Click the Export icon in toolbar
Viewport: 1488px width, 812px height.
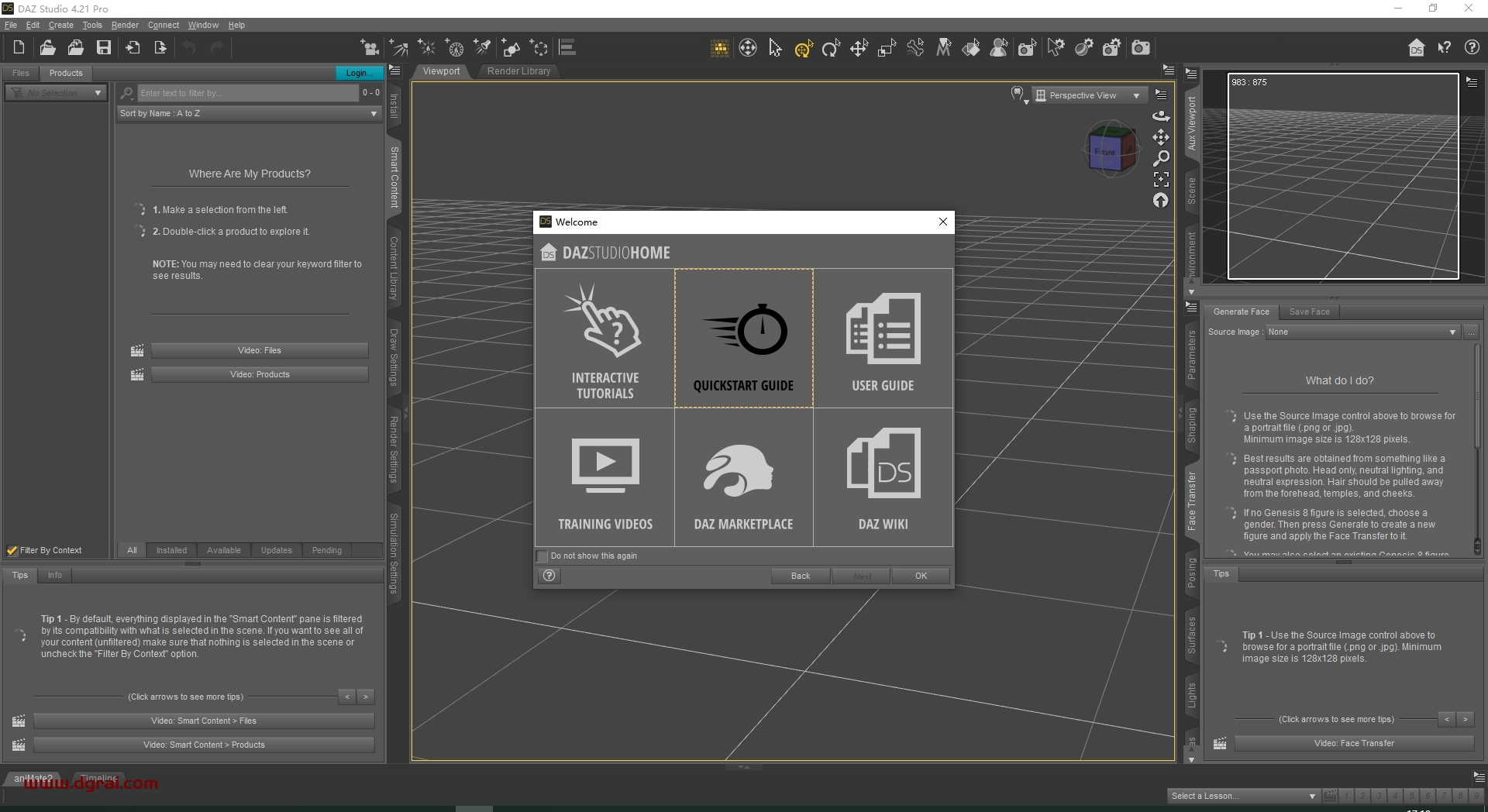coord(160,47)
